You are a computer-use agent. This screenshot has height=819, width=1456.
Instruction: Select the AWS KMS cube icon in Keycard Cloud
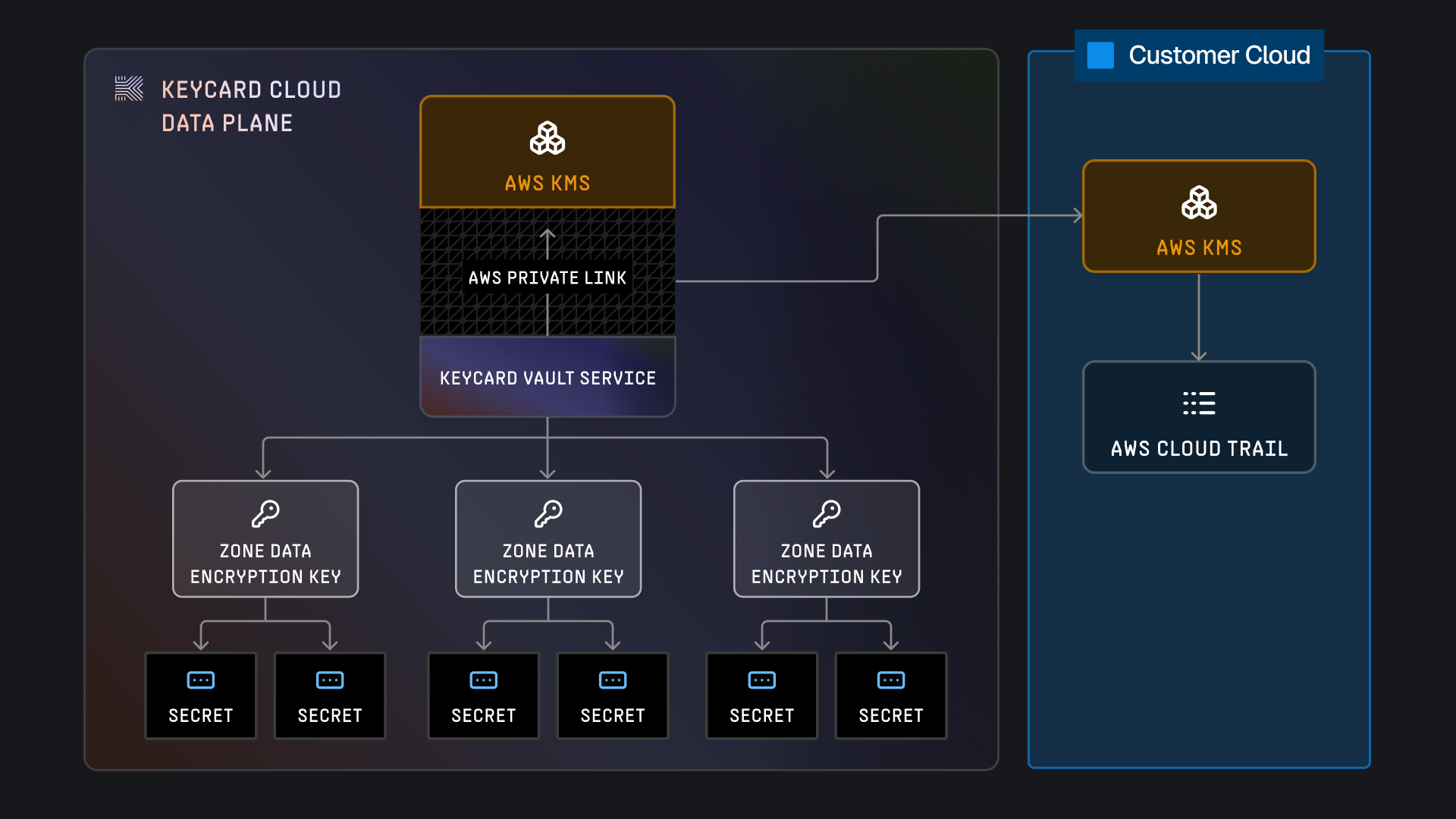tap(548, 138)
